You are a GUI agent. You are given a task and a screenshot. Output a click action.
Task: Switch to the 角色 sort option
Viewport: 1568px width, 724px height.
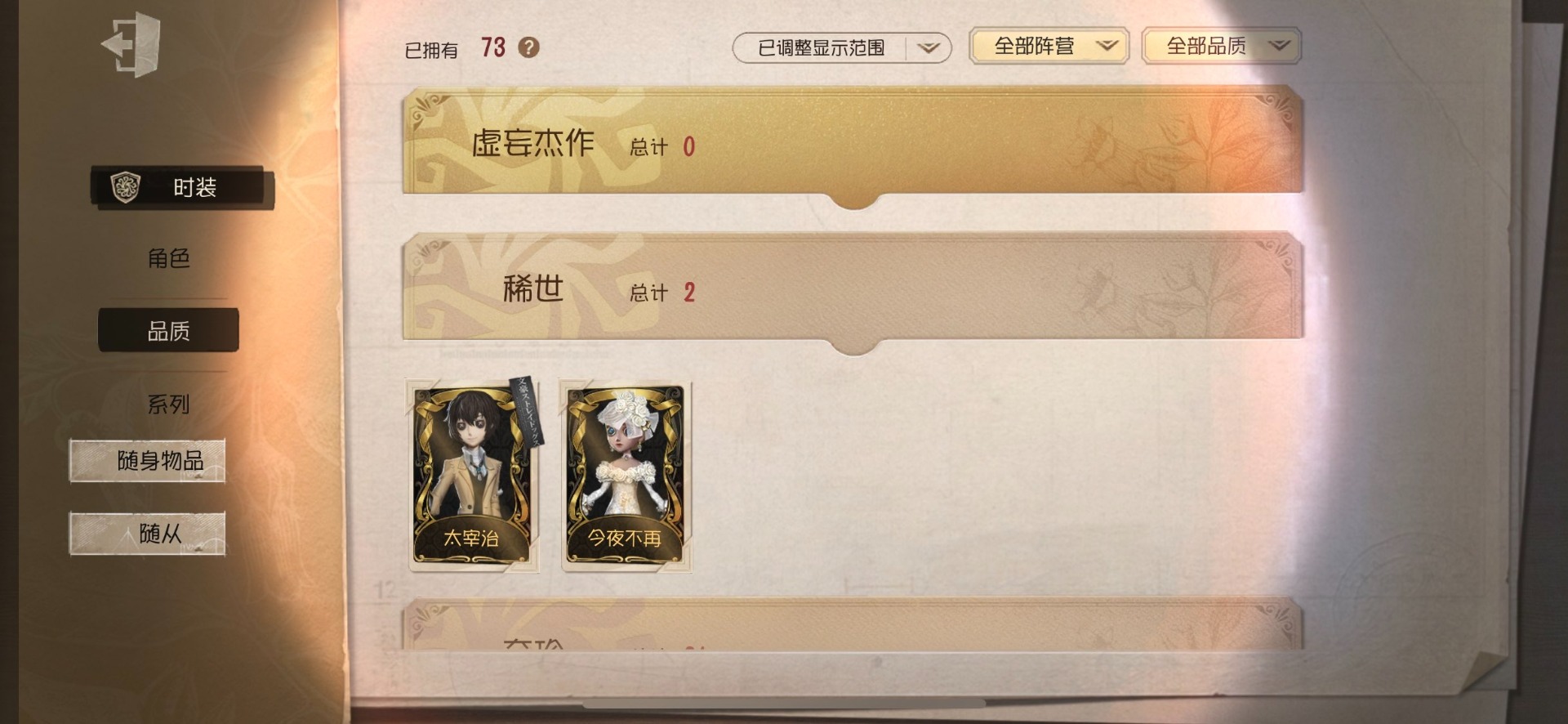click(x=168, y=258)
